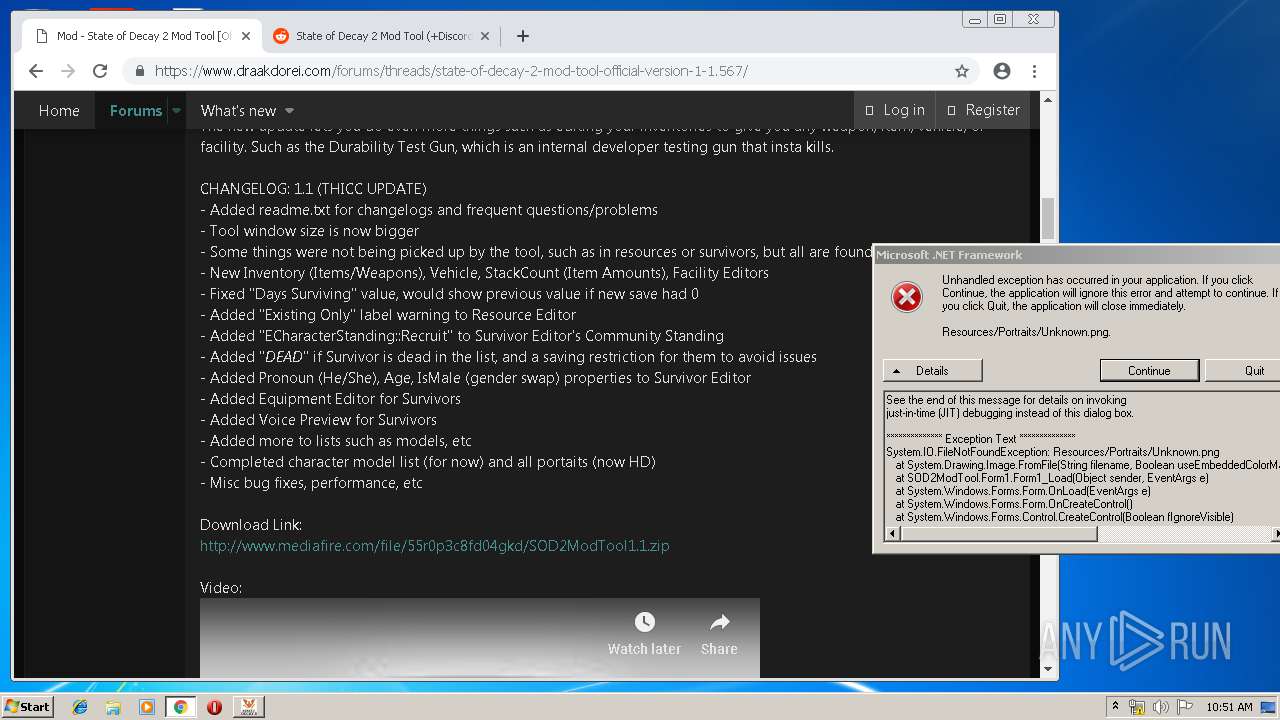Click the 'CHANGELOG: 1.1 (THICC UPDATE)' text
Viewport: 1280px width, 720px height.
coord(313,188)
